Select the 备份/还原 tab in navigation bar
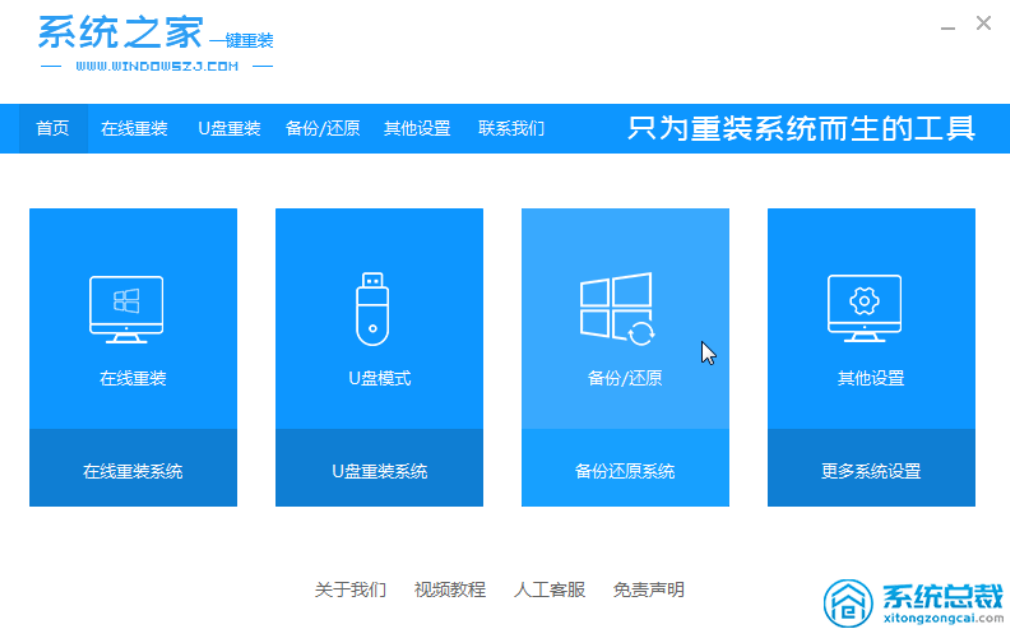 (x=322, y=129)
